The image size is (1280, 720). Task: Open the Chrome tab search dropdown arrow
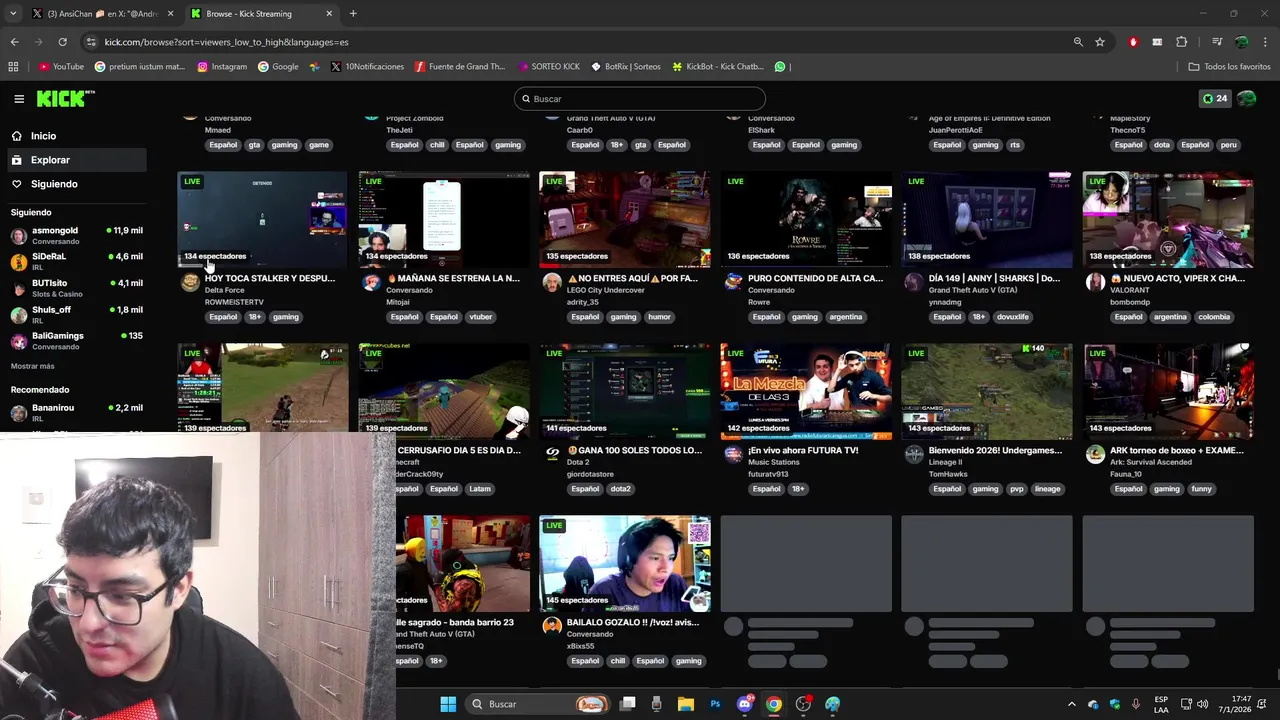[x=12, y=14]
